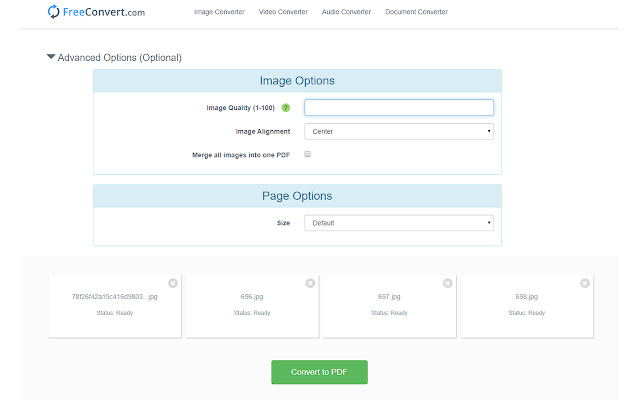The width and height of the screenshot is (640, 400).
Task: Remove 697.jpg from the queue
Action: pyautogui.click(x=446, y=283)
